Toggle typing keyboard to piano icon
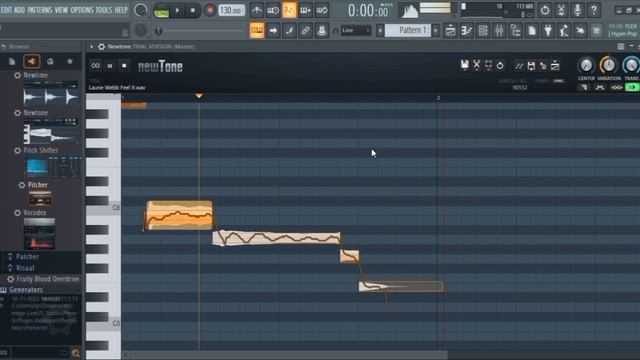This screenshot has width=640, height=360. pyautogui.click(x=257, y=30)
